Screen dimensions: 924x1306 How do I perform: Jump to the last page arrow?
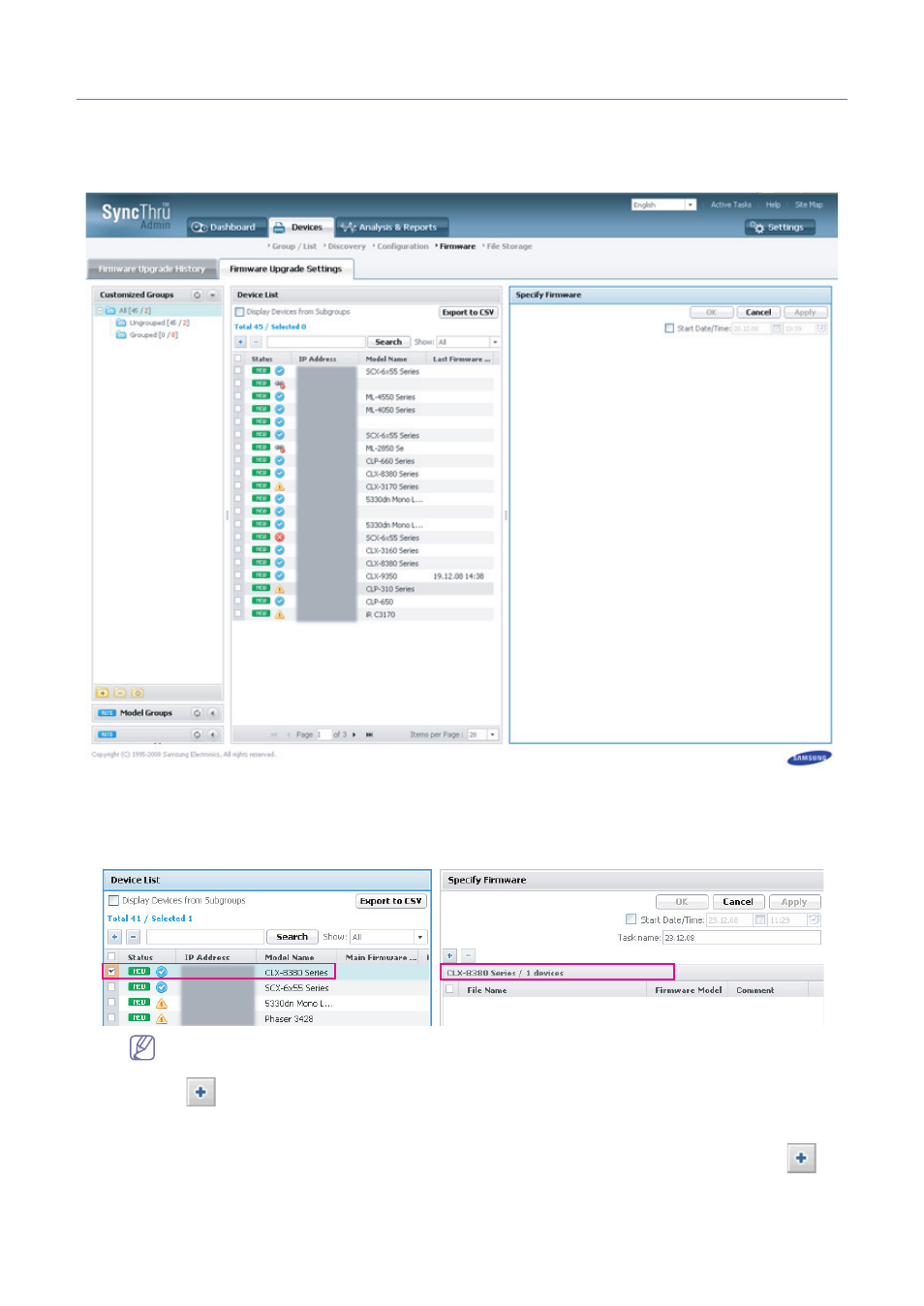tap(369, 734)
